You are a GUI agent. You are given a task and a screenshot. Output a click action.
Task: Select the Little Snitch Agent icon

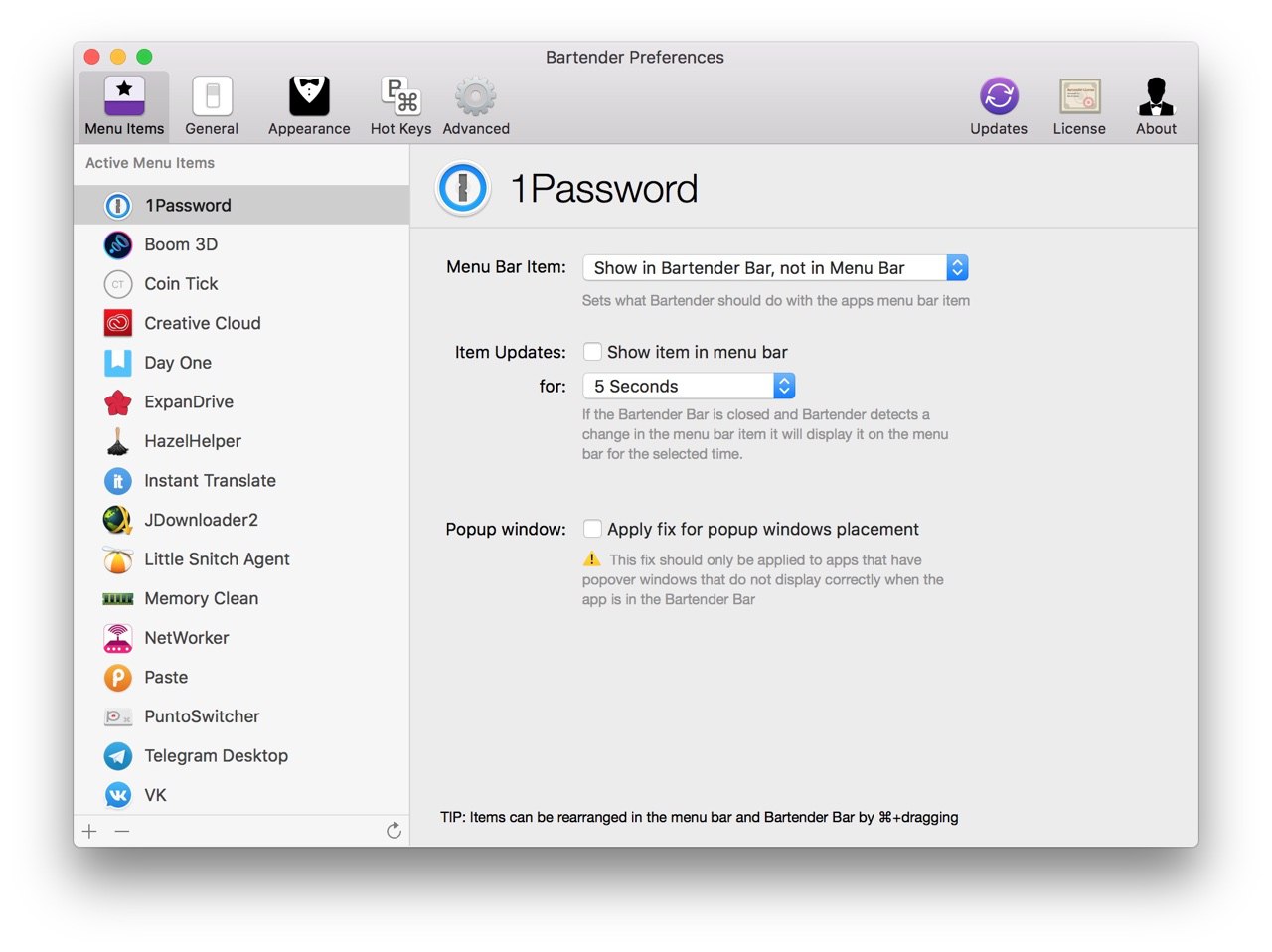coord(118,559)
